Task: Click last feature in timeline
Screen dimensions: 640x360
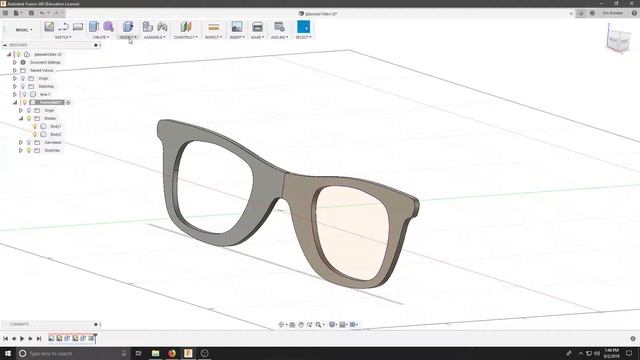Action: point(91,338)
